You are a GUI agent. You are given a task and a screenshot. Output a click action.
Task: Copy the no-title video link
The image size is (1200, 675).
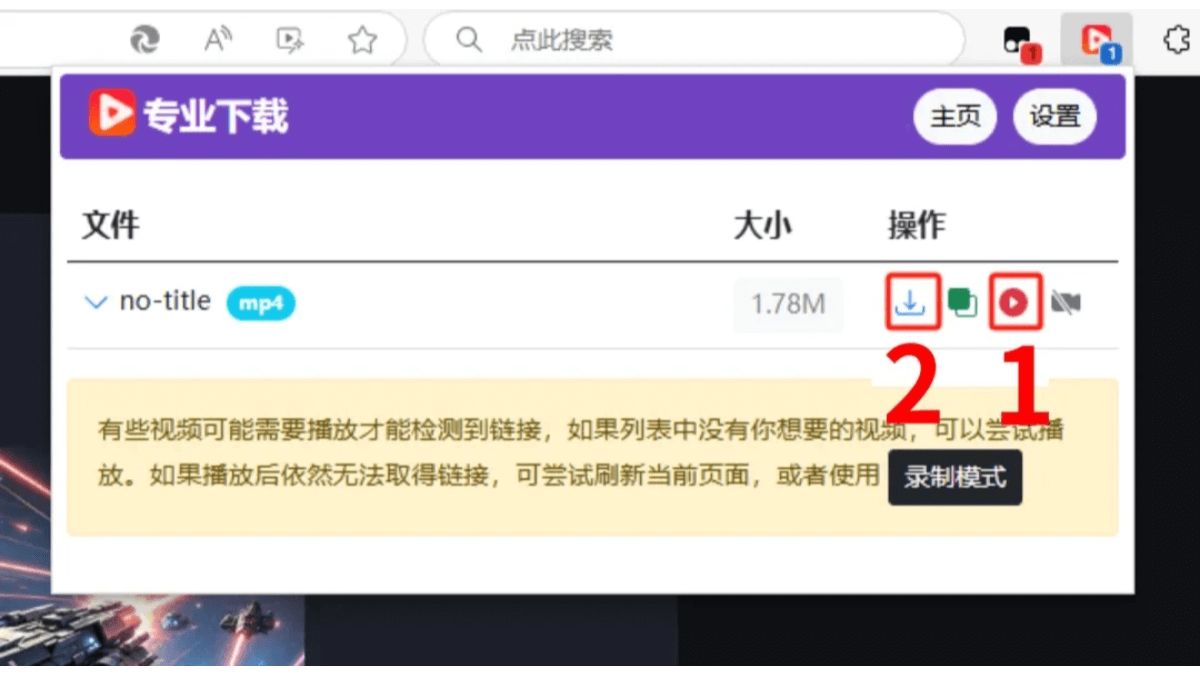pyautogui.click(x=963, y=302)
